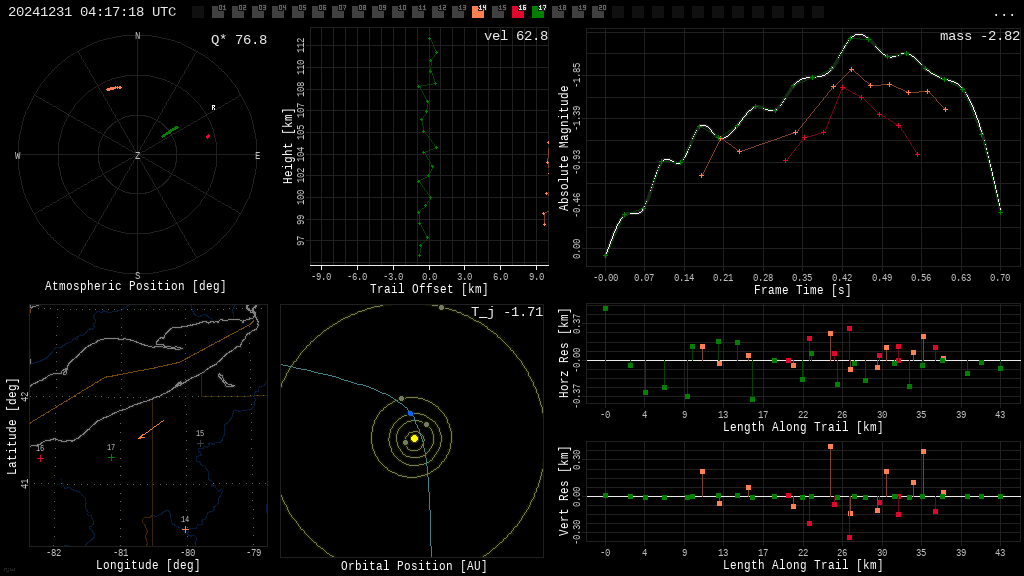The width and height of the screenshot is (1024, 576).
Task: Click the light-curve starting point at time -0.00
Action: (x=605, y=256)
